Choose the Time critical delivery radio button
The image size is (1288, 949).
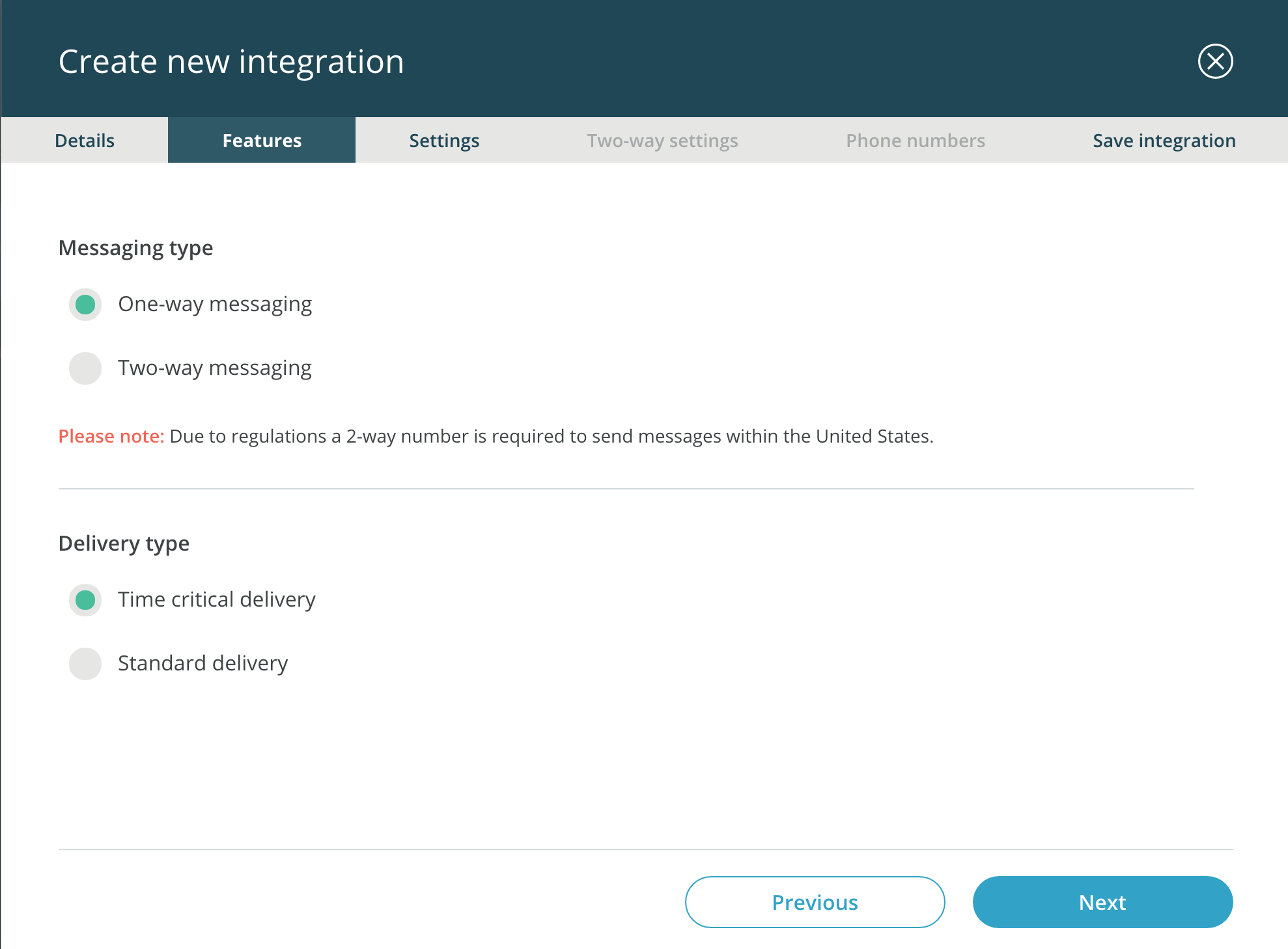click(85, 600)
